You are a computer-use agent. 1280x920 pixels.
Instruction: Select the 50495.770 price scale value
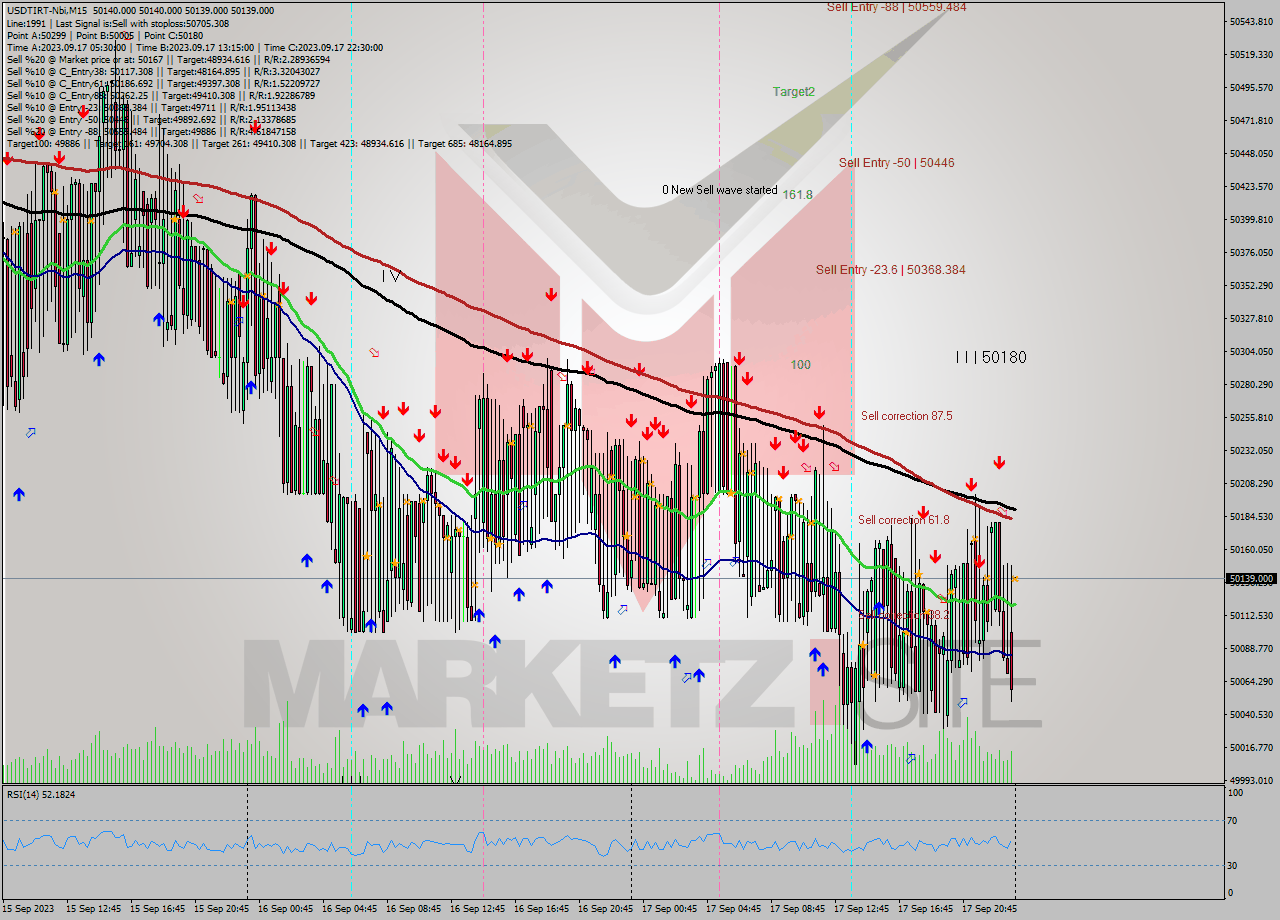click(1251, 87)
